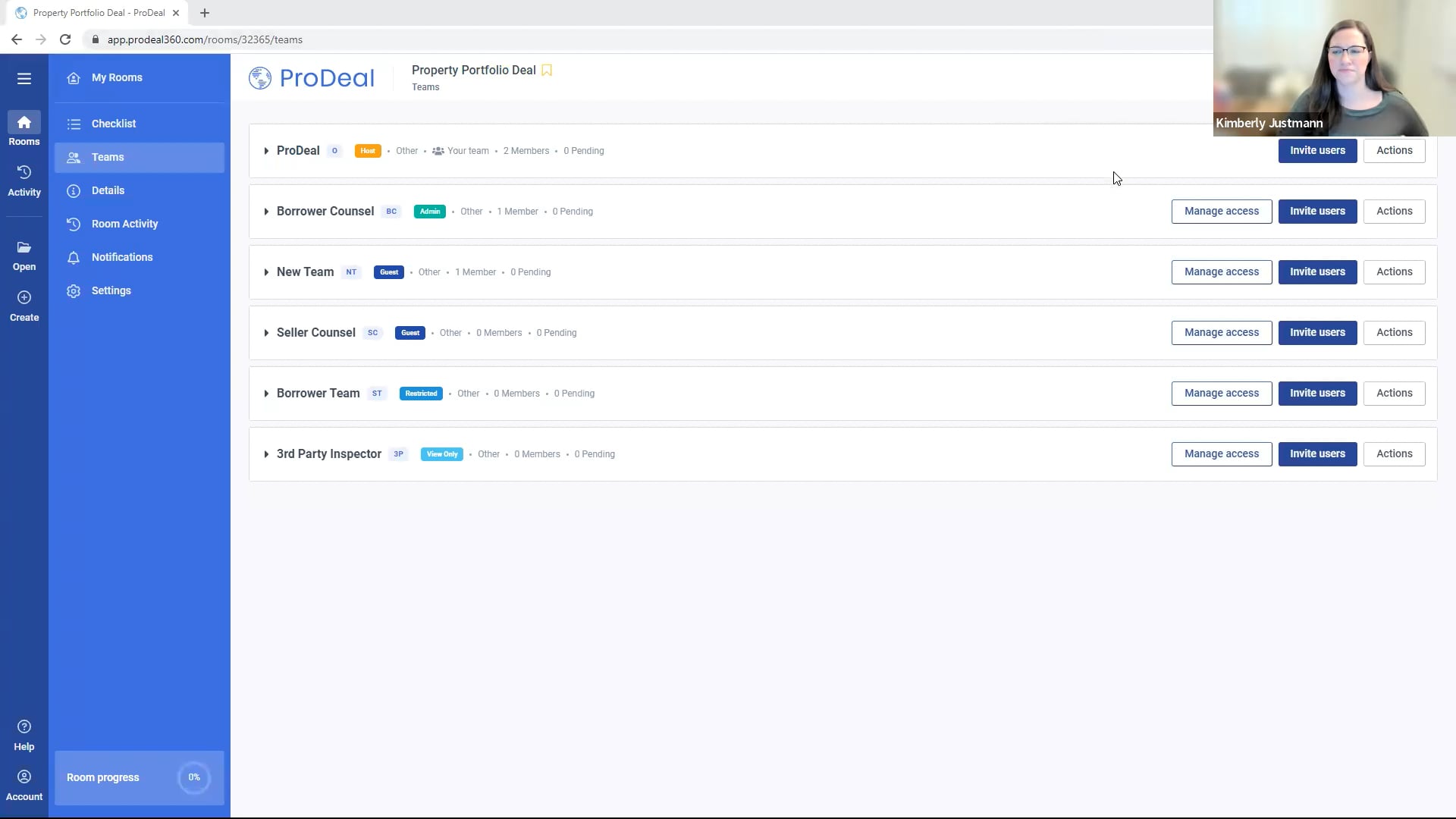Invite users to the New Team
Screen dimensions: 1456x819
[x=1316, y=271]
